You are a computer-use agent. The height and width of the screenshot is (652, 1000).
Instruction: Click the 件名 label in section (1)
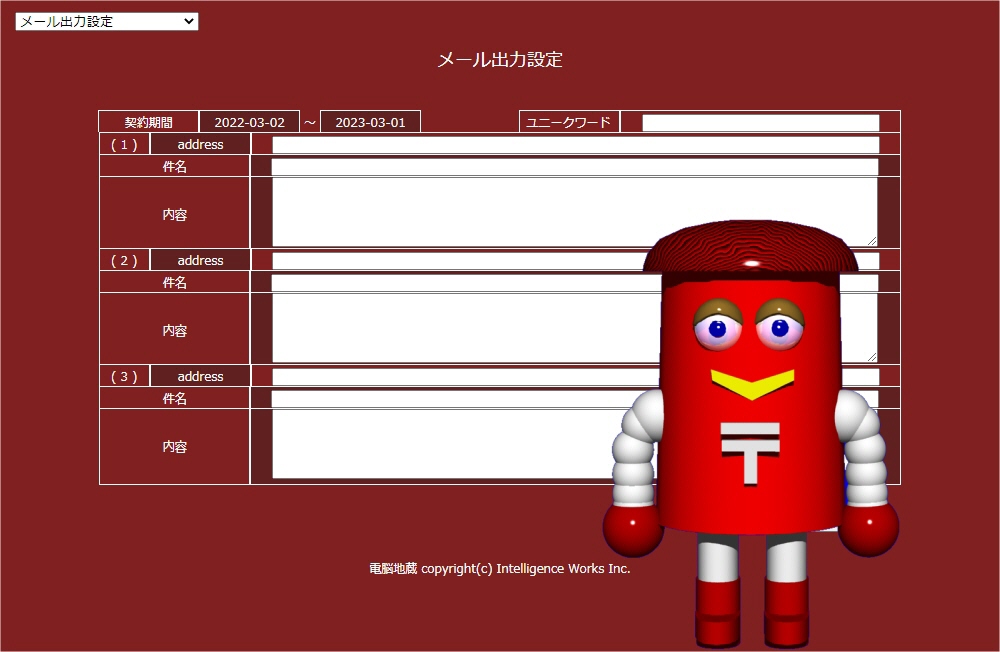pos(174,167)
